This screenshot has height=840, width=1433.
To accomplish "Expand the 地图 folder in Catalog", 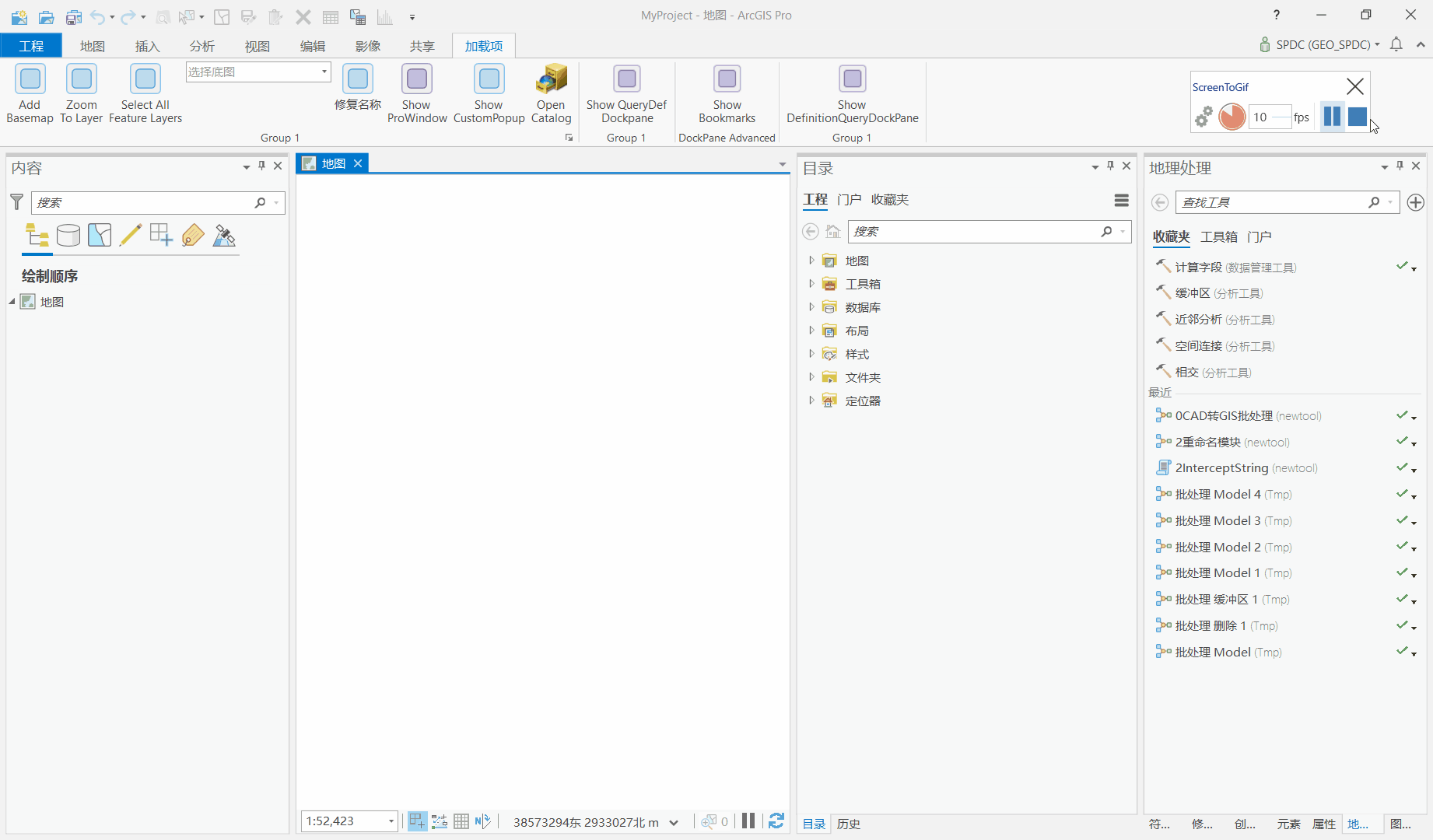I will click(811, 261).
